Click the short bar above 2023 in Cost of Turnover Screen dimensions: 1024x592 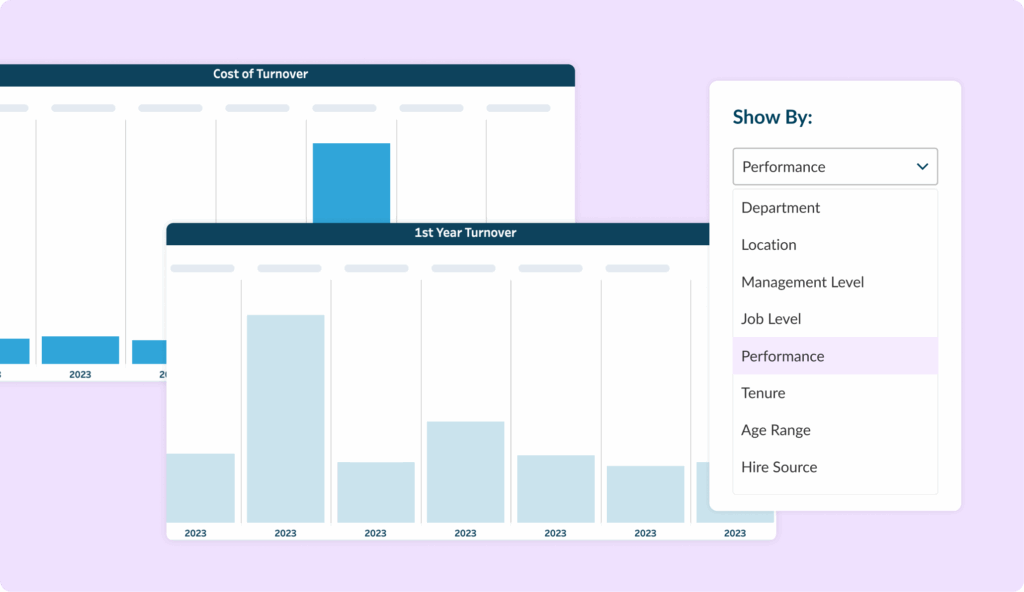pyautogui.click(x=80, y=350)
